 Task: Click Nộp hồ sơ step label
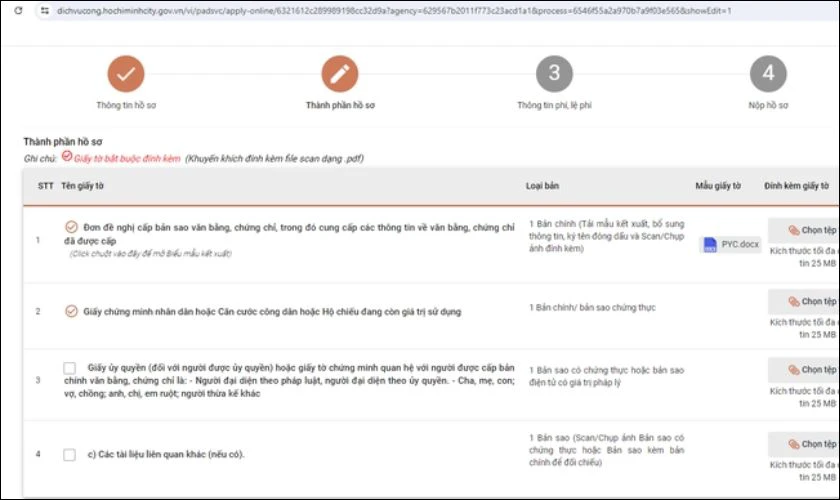pos(768,106)
